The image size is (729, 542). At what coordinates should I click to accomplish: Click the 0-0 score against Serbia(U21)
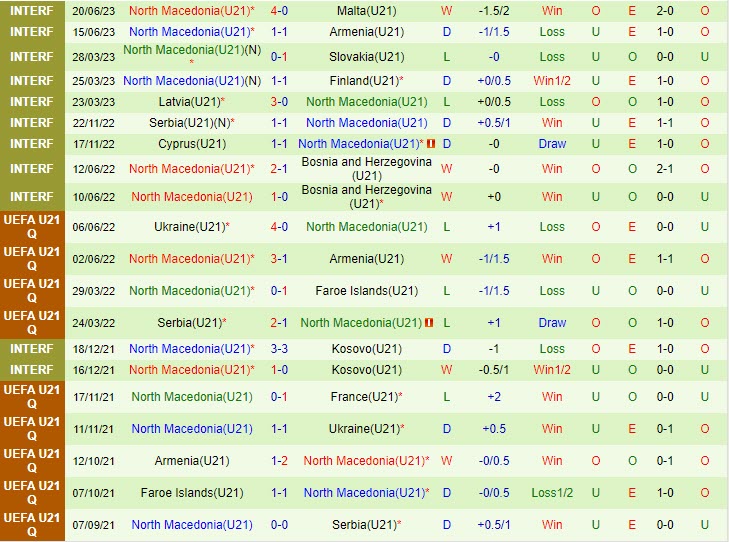279,525
